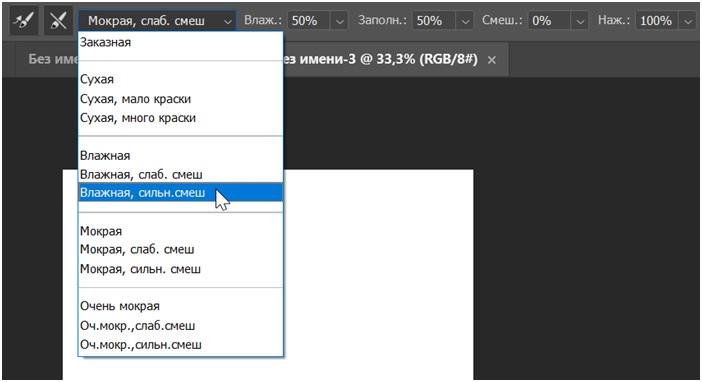This screenshot has height=382, width=702.
Task: Expand the Смеш. percentage dropdown arrow
Action: point(580,21)
